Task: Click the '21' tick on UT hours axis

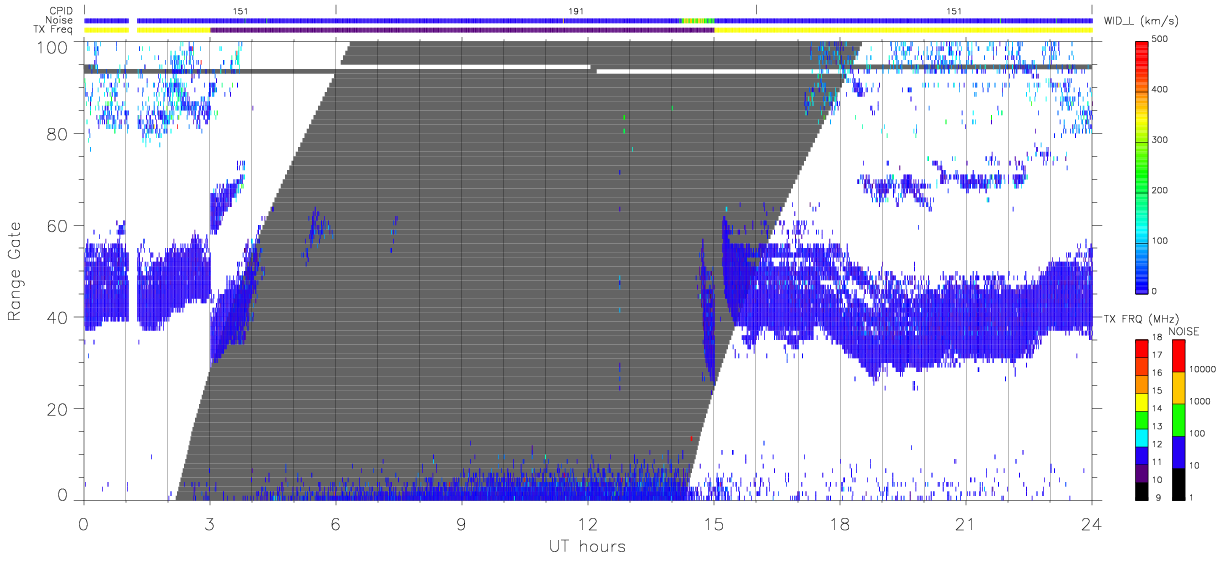Action: tap(965, 523)
